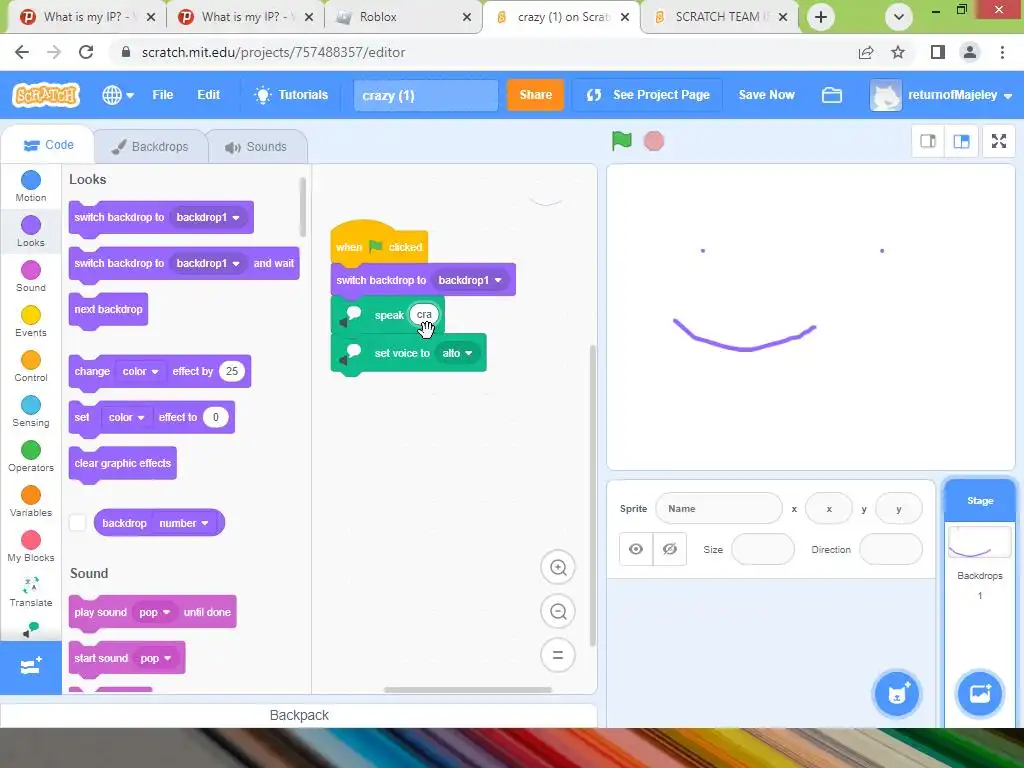Open pop dropdown in play sound until done
This screenshot has height=768, width=1024.
[x=154, y=612]
